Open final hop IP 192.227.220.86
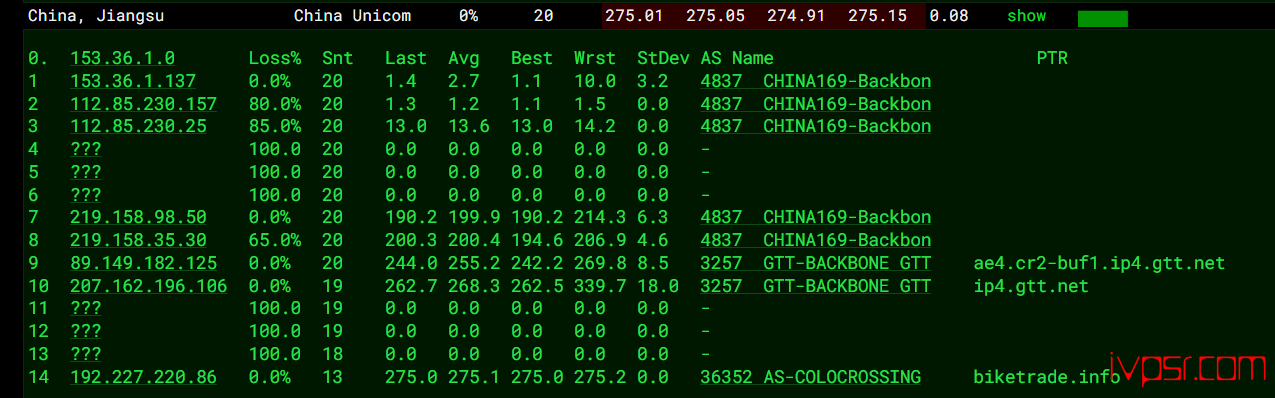This screenshot has height=398, width=1275. coord(143,377)
